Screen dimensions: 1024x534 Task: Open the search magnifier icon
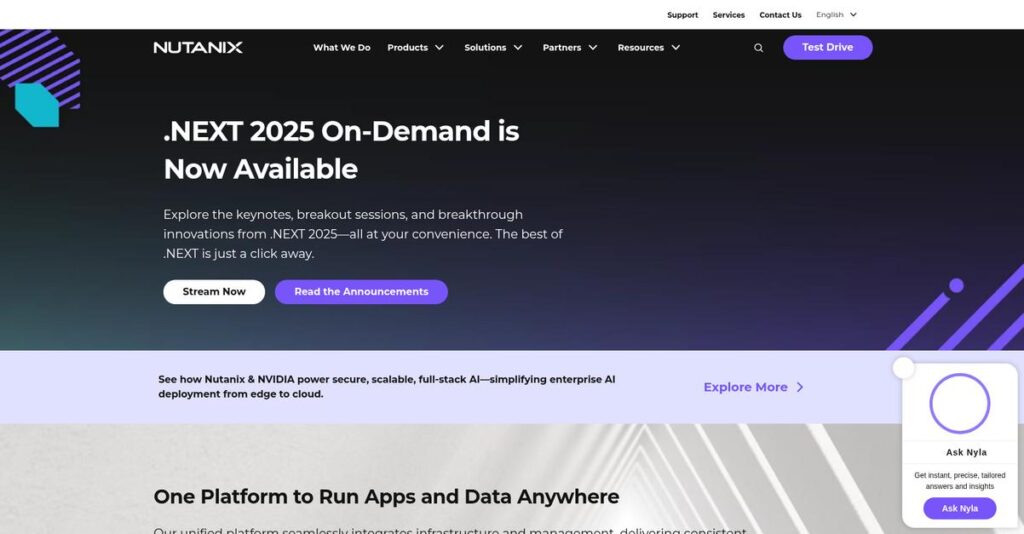click(x=758, y=48)
